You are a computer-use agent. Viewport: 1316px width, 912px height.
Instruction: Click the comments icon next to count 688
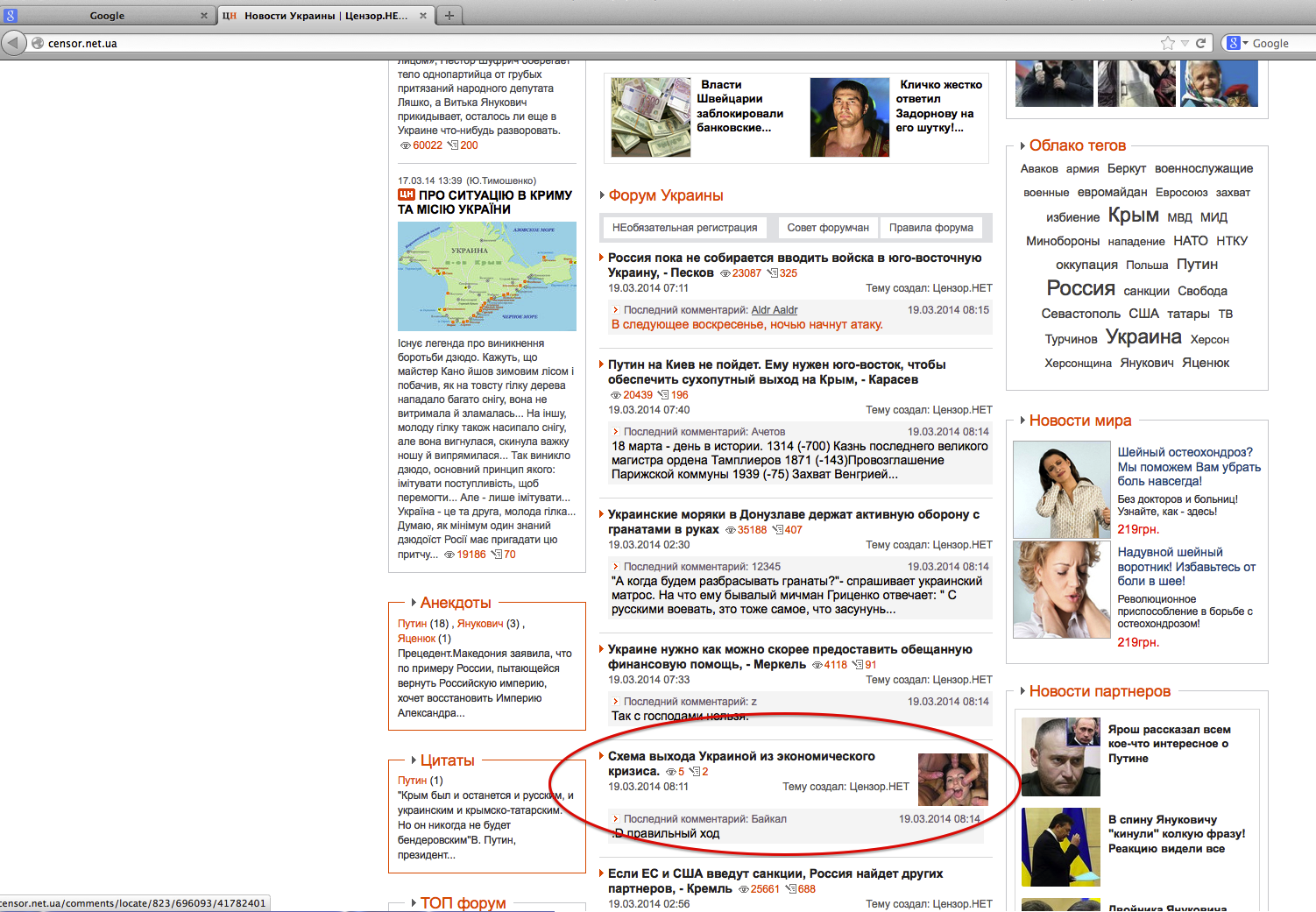tap(790, 889)
